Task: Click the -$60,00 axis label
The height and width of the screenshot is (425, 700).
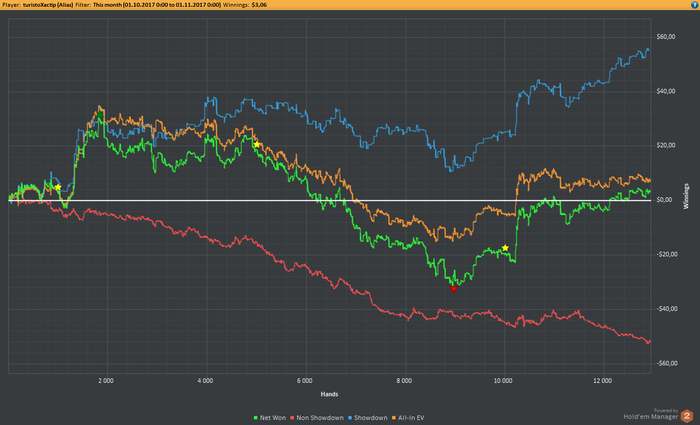Action: (x=667, y=363)
